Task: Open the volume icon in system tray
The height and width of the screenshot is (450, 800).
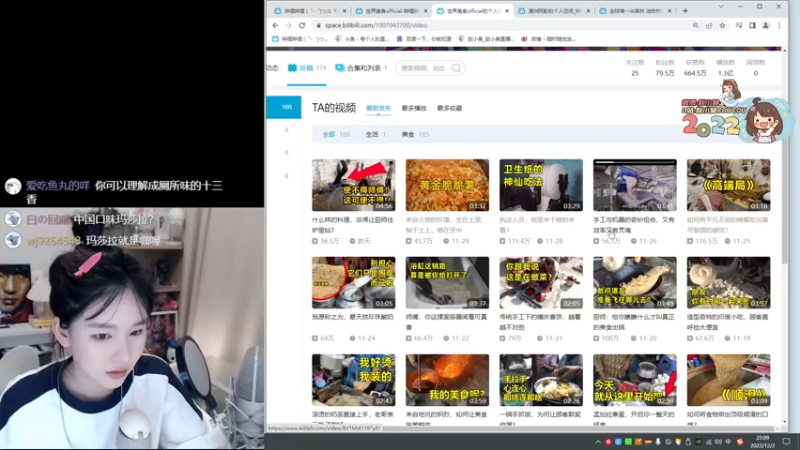Action: (x=718, y=442)
